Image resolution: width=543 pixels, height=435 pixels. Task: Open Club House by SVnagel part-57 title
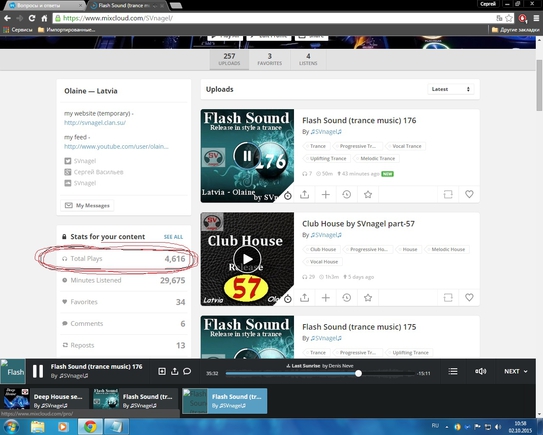tap(358, 224)
